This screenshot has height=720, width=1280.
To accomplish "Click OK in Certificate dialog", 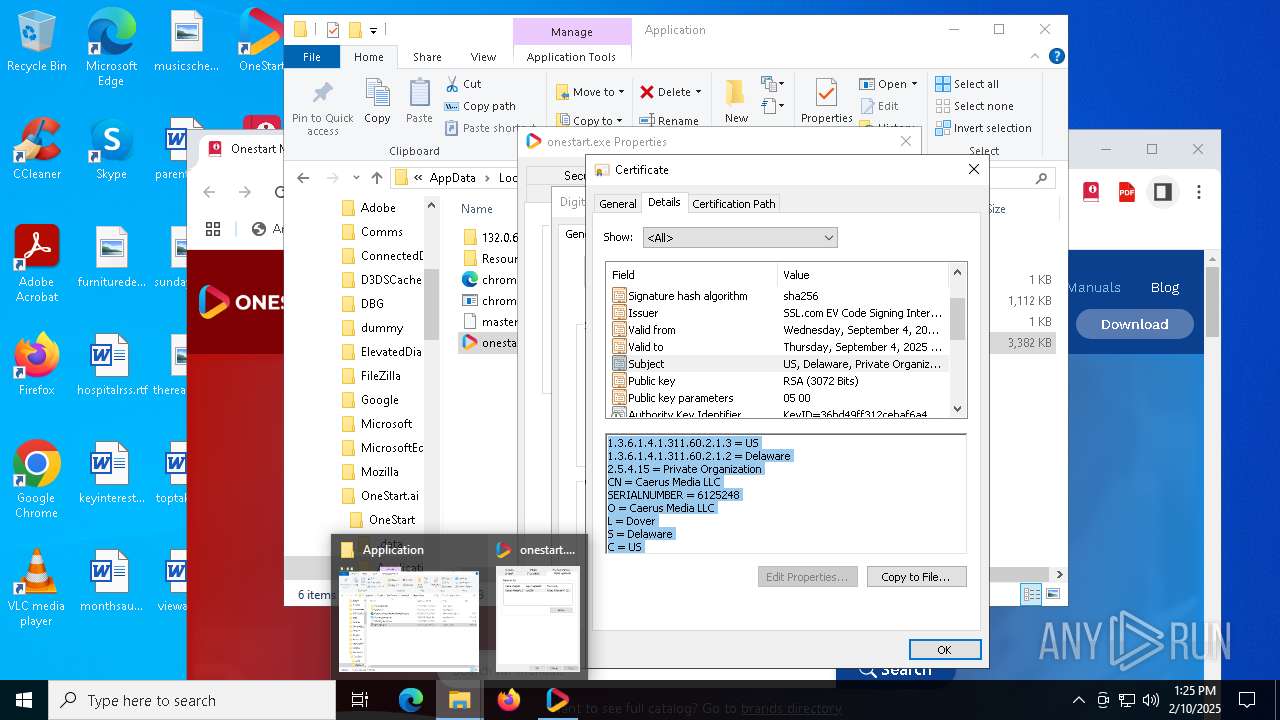I will coord(944,650).
